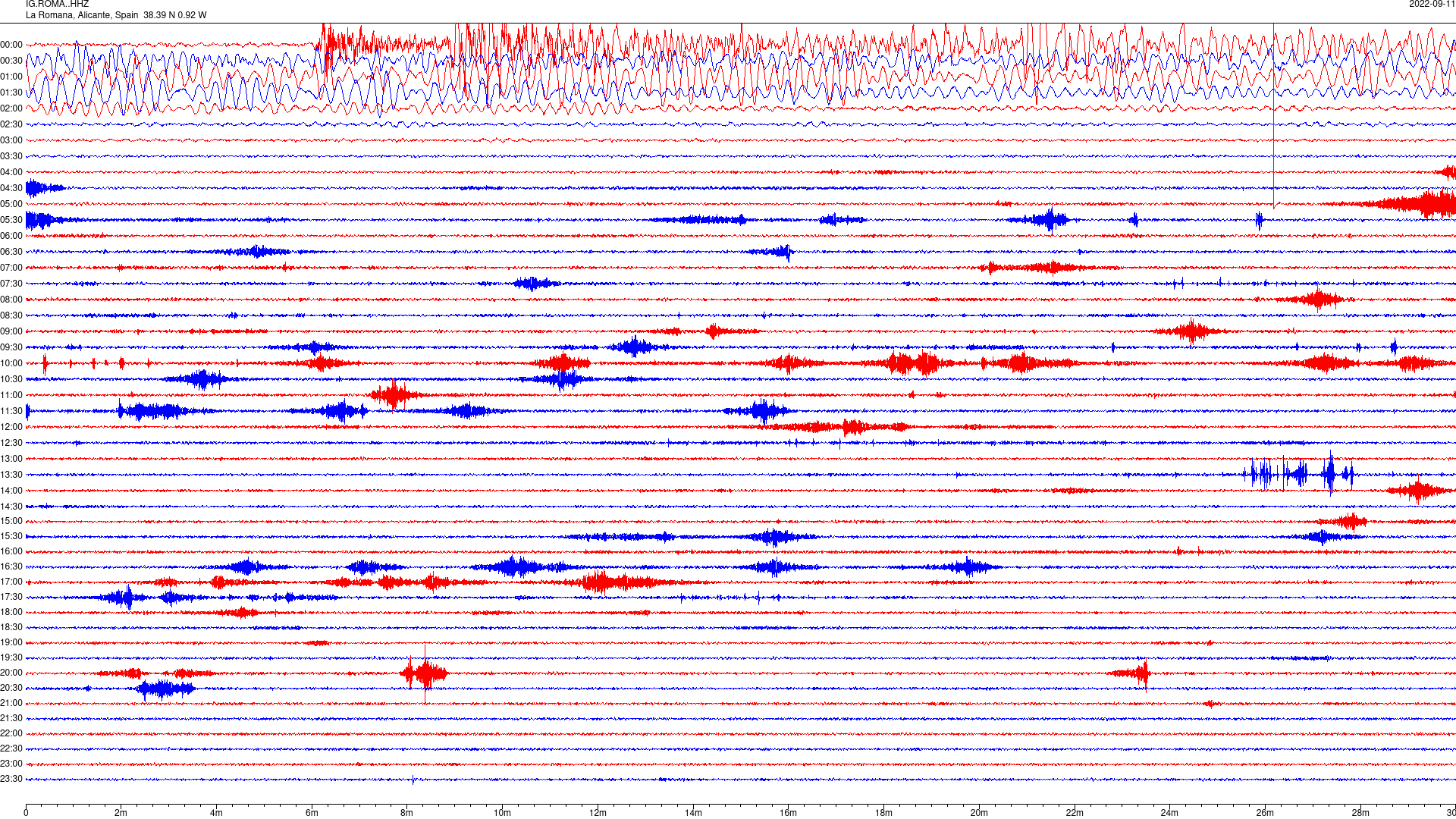Click the 18:30 trace time label
Screen dimensions: 1456x819
pyautogui.click(x=11, y=627)
